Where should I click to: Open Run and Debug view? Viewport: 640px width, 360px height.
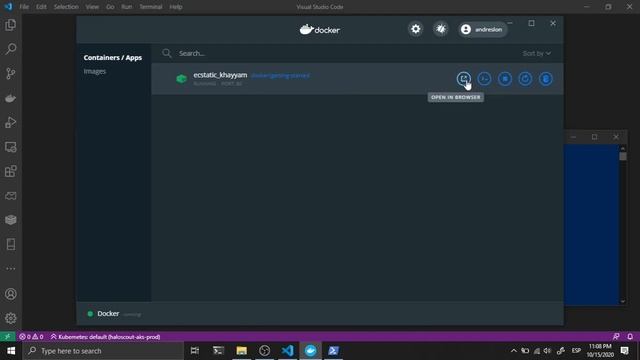click(11, 122)
